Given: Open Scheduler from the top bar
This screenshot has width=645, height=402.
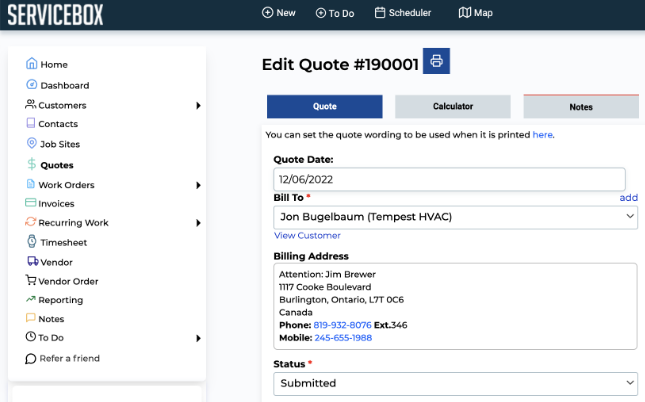Looking at the screenshot, I should [403, 13].
